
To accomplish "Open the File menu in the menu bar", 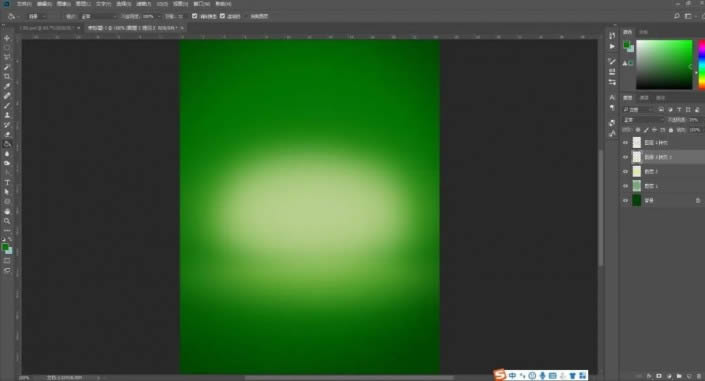I will click(x=24, y=4).
